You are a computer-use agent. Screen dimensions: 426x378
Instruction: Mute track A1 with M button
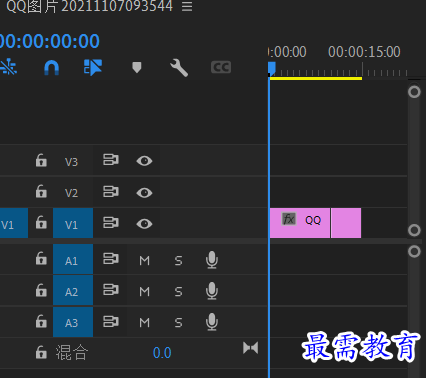point(144,260)
